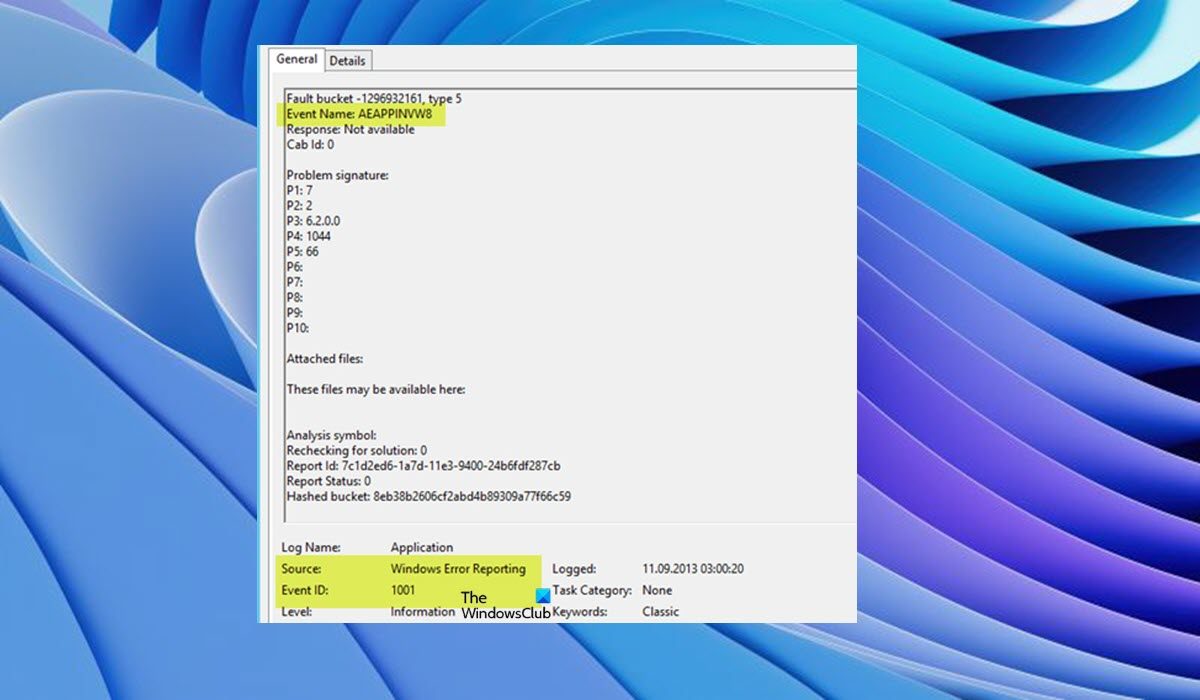
Task: Click the P10: line
Action: [298, 327]
